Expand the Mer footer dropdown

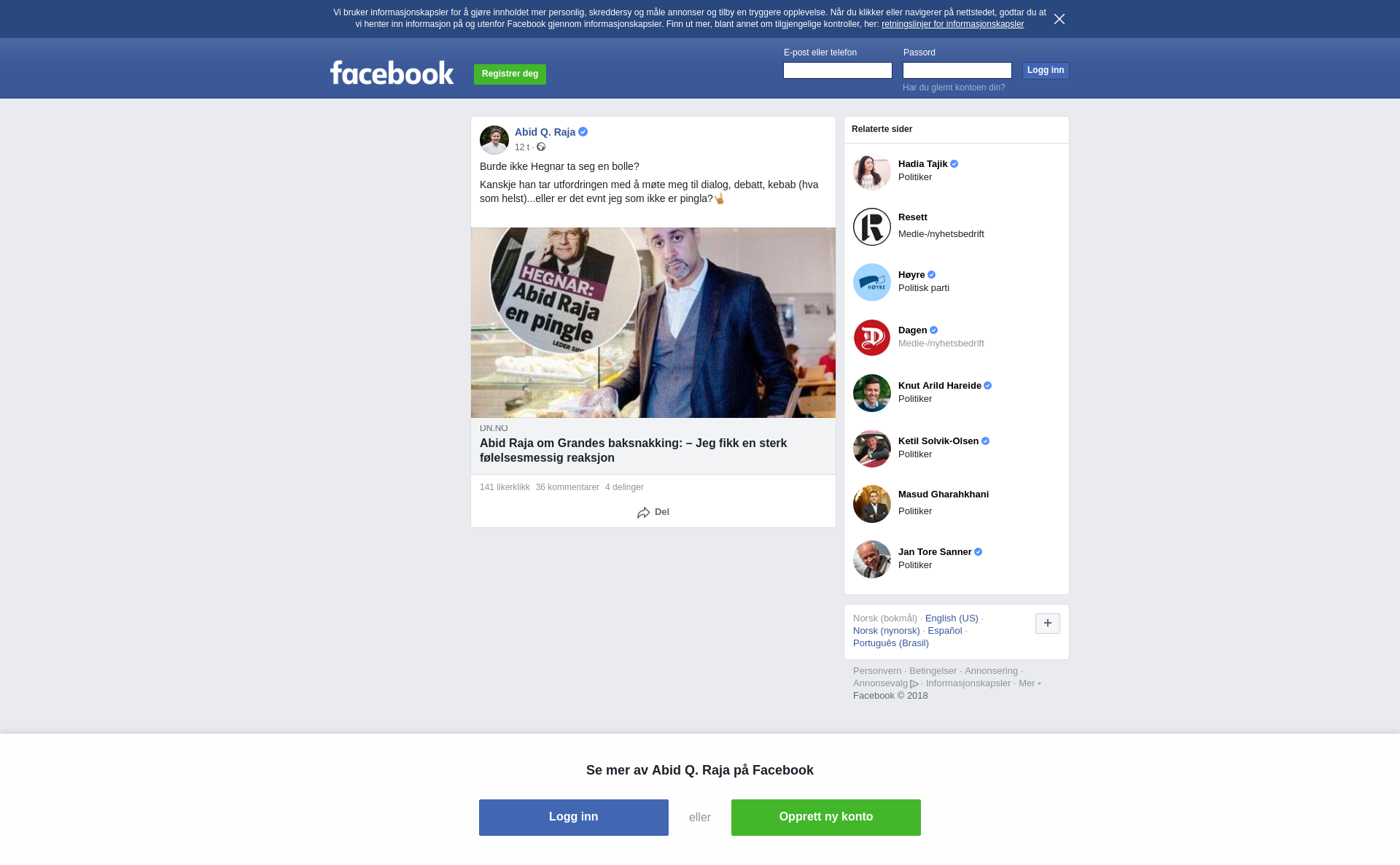1030,683
